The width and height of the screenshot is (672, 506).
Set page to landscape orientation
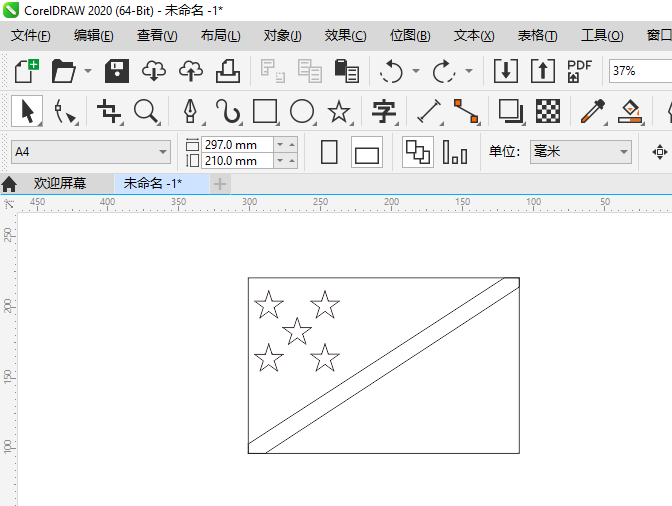point(367,152)
